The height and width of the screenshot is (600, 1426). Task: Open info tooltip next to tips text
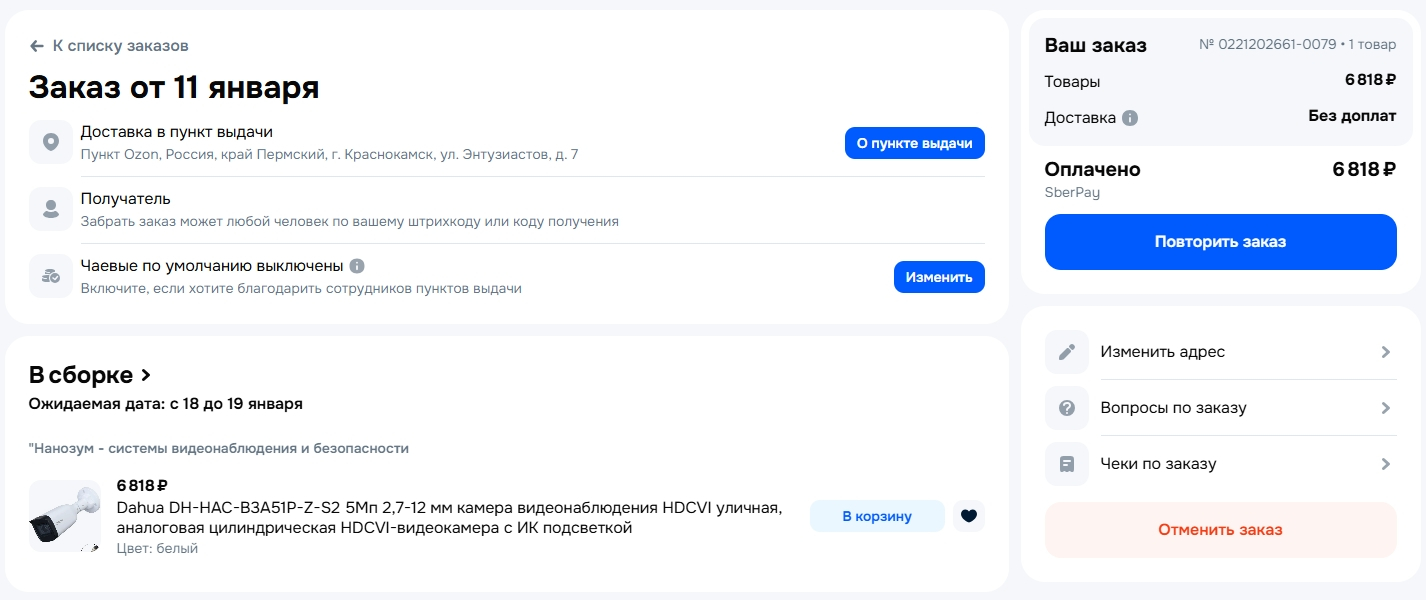click(x=357, y=266)
